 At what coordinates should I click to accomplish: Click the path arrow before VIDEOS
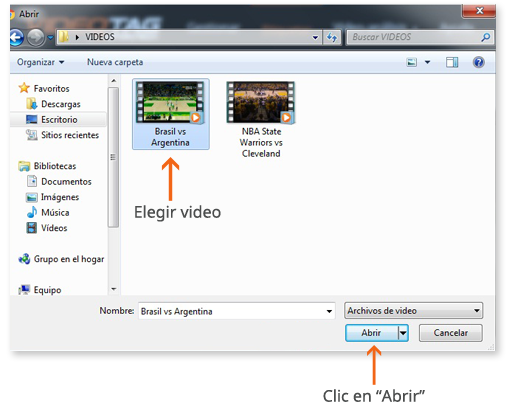(77, 37)
